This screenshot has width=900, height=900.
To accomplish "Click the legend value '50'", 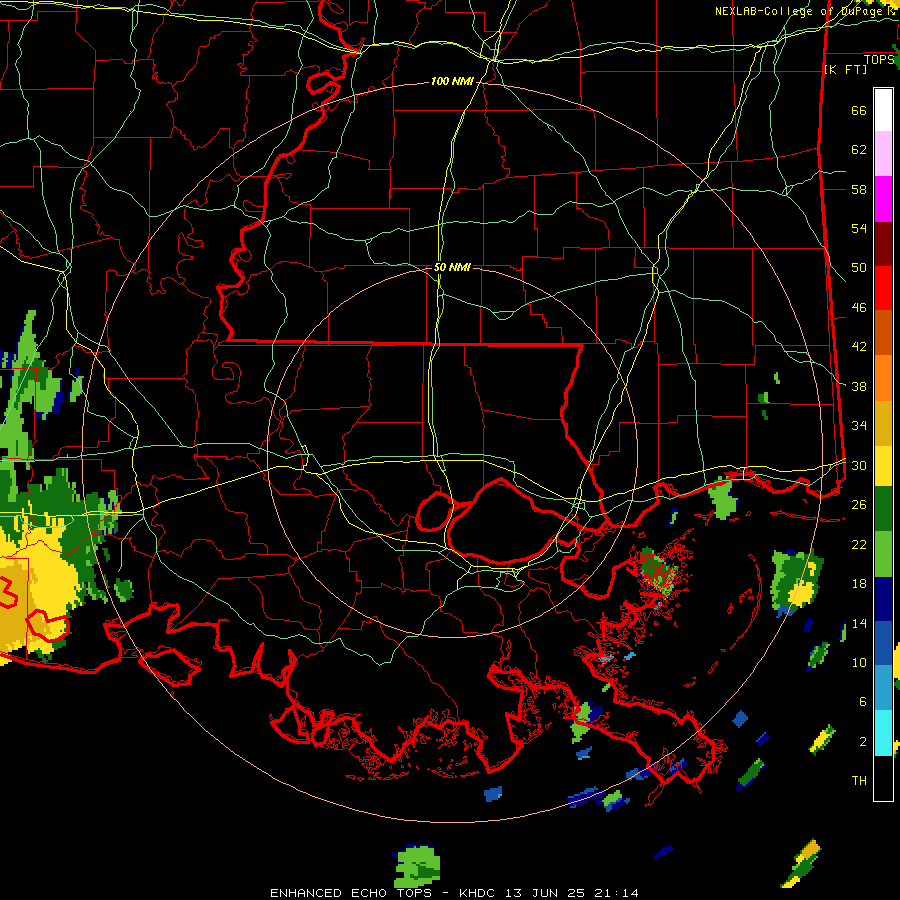I will [x=859, y=268].
